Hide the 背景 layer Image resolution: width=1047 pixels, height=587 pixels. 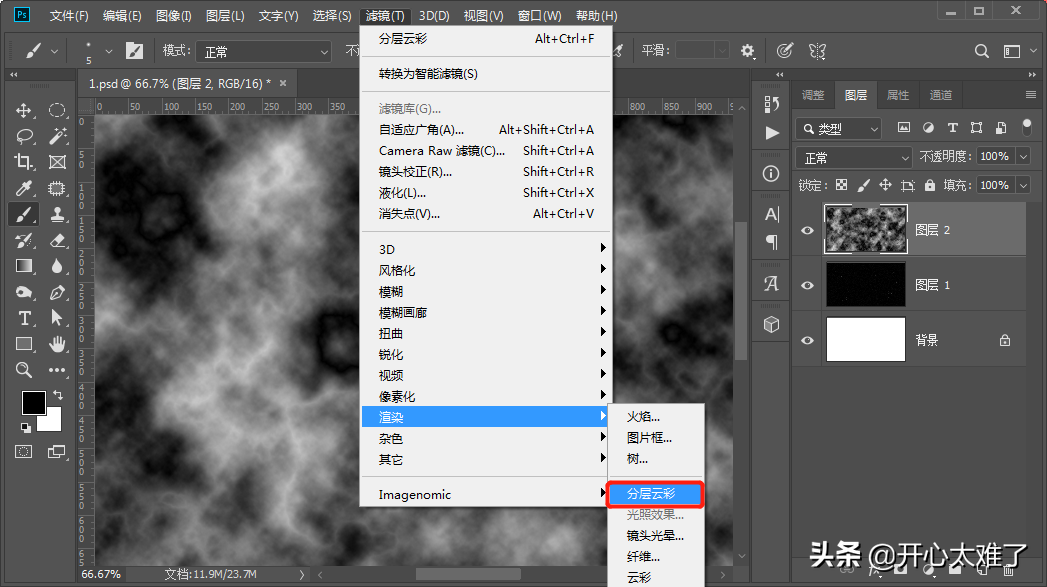point(807,341)
